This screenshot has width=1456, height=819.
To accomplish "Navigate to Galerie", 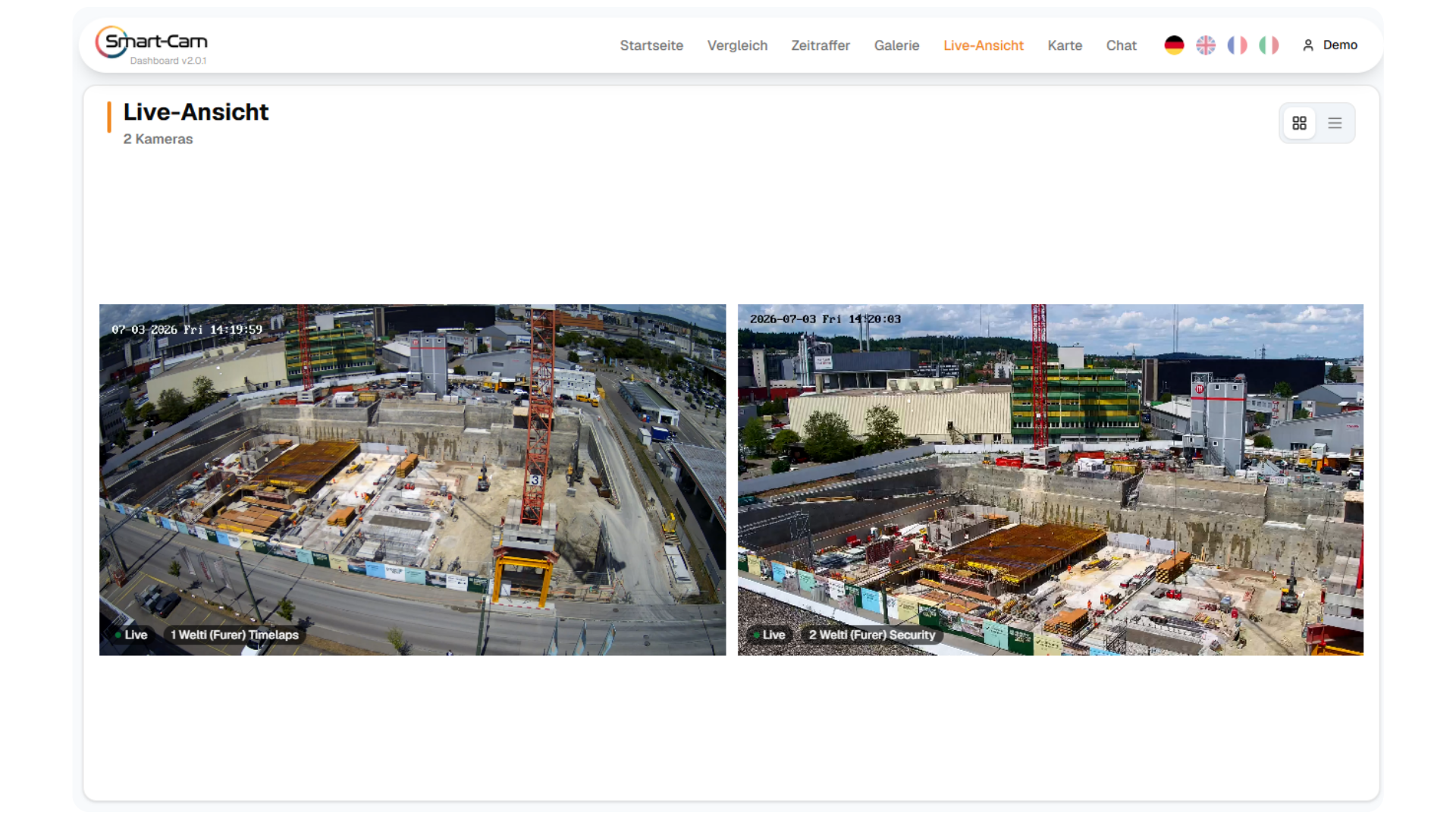I will coord(896,45).
